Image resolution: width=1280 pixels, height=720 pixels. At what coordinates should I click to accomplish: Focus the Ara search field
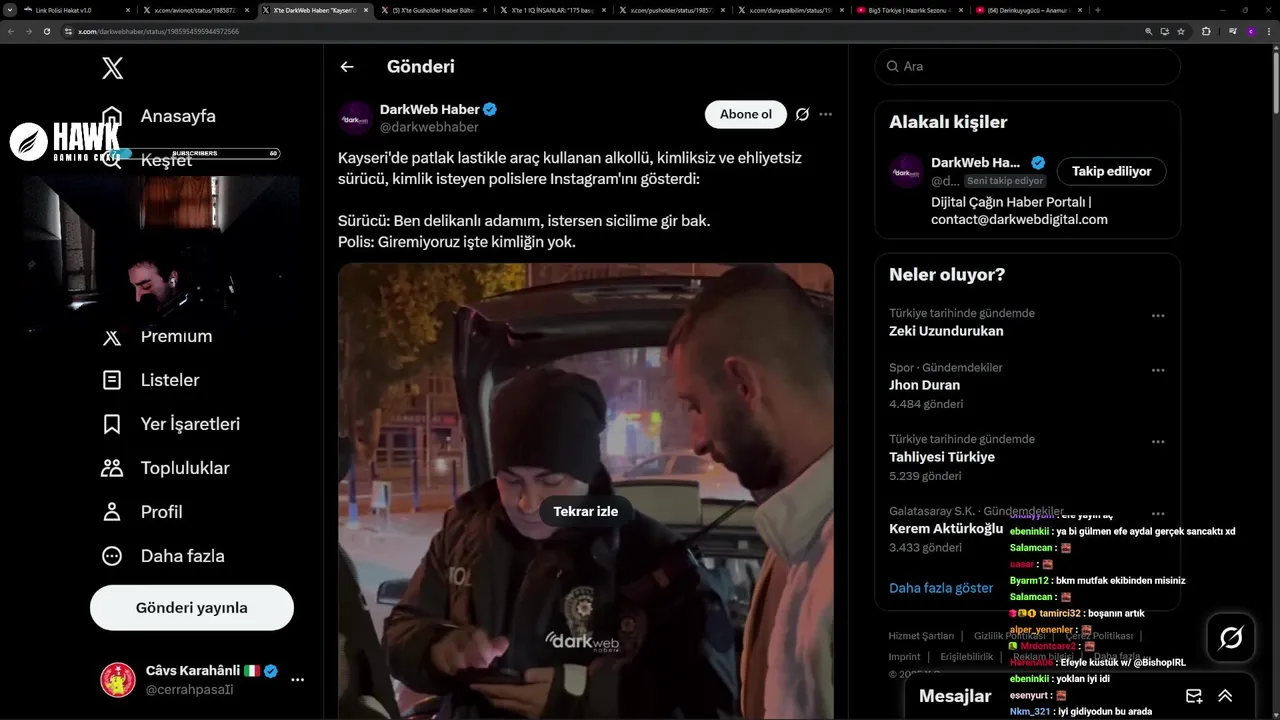pos(1028,66)
